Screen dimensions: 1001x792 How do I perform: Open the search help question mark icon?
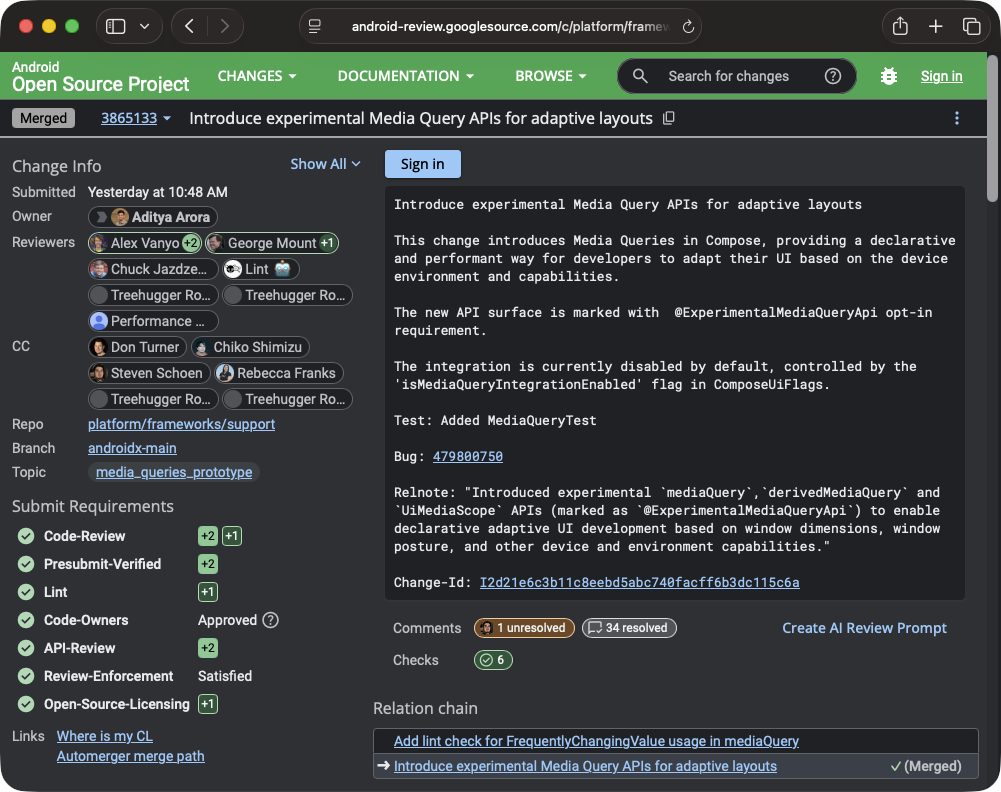coord(832,76)
